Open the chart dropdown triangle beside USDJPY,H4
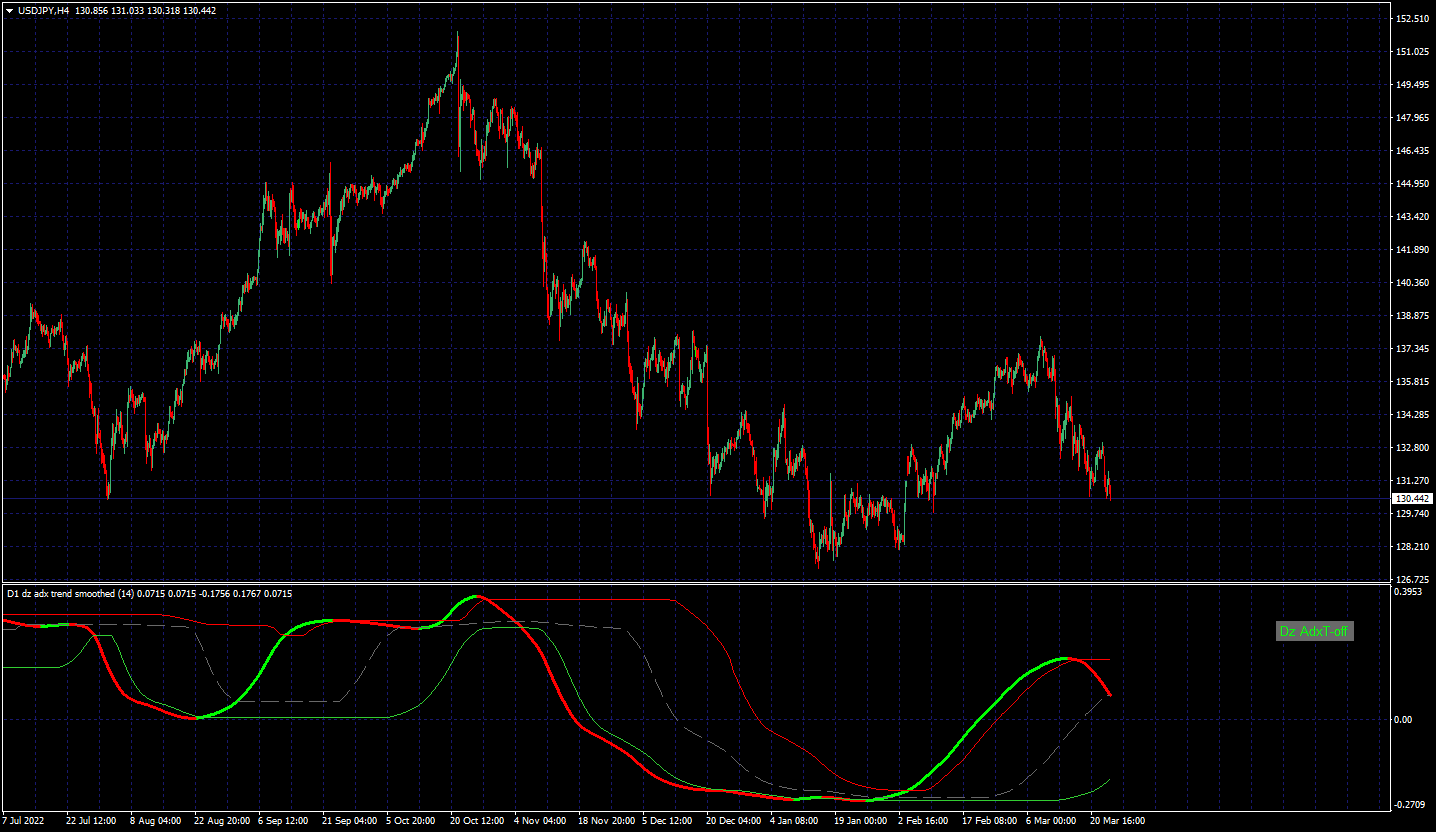Screen dimensions: 1436x832 pos(9,10)
